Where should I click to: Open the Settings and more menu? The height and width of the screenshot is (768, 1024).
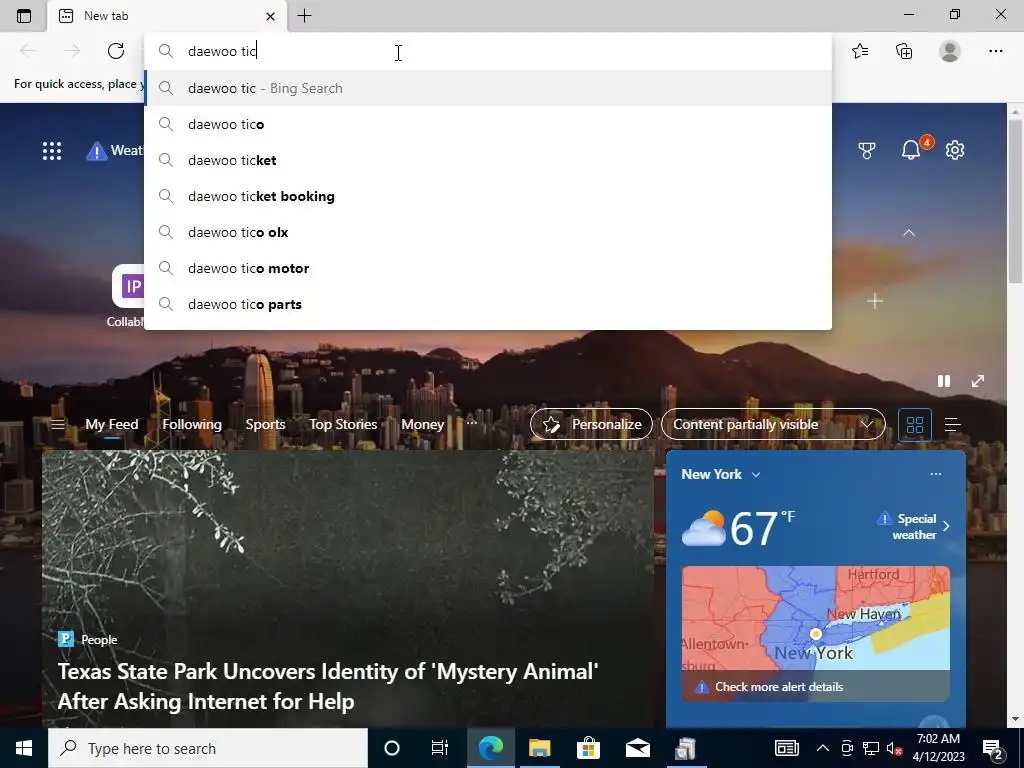(x=995, y=51)
